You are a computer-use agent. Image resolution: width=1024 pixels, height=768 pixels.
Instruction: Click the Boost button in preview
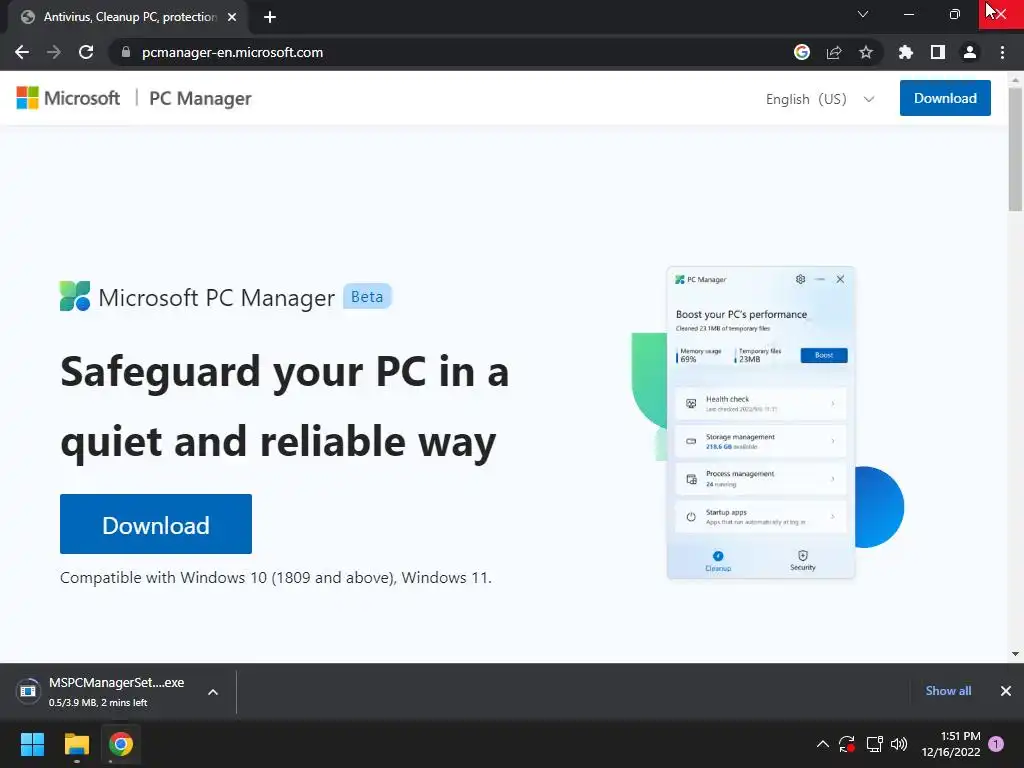pyautogui.click(x=824, y=355)
